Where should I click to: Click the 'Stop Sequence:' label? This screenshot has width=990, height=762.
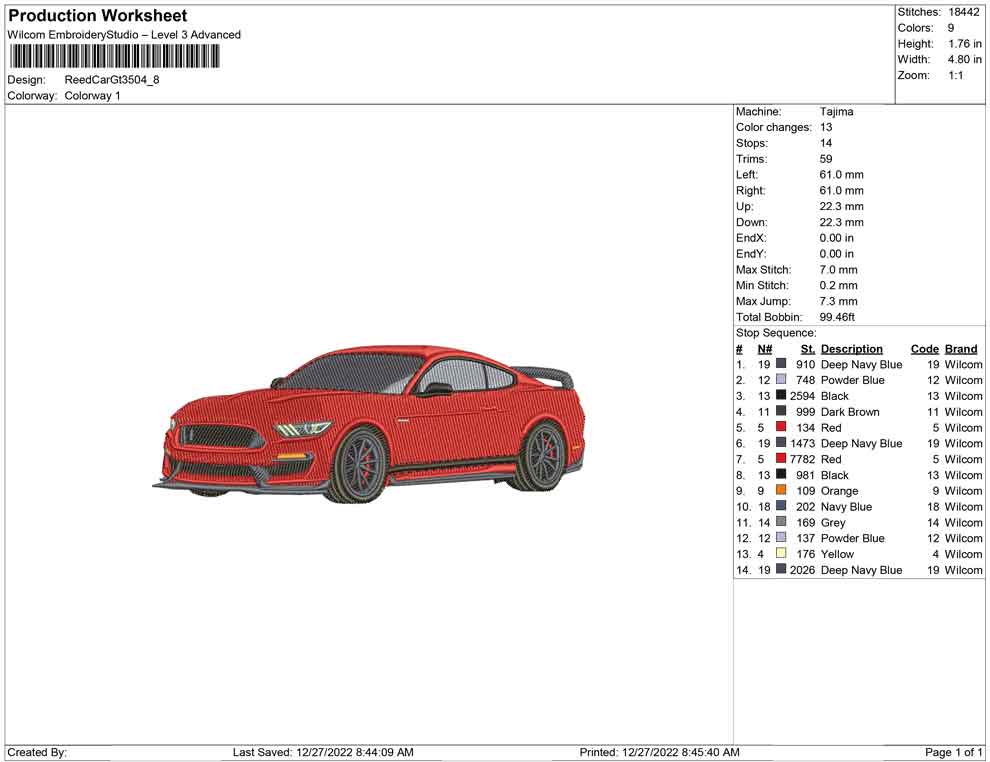(776, 333)
